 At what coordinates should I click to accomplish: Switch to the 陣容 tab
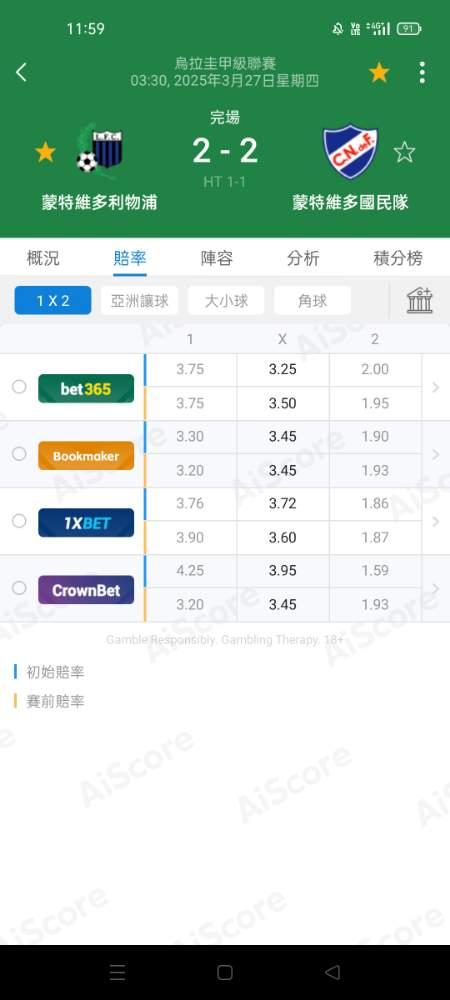coord(217,258)
